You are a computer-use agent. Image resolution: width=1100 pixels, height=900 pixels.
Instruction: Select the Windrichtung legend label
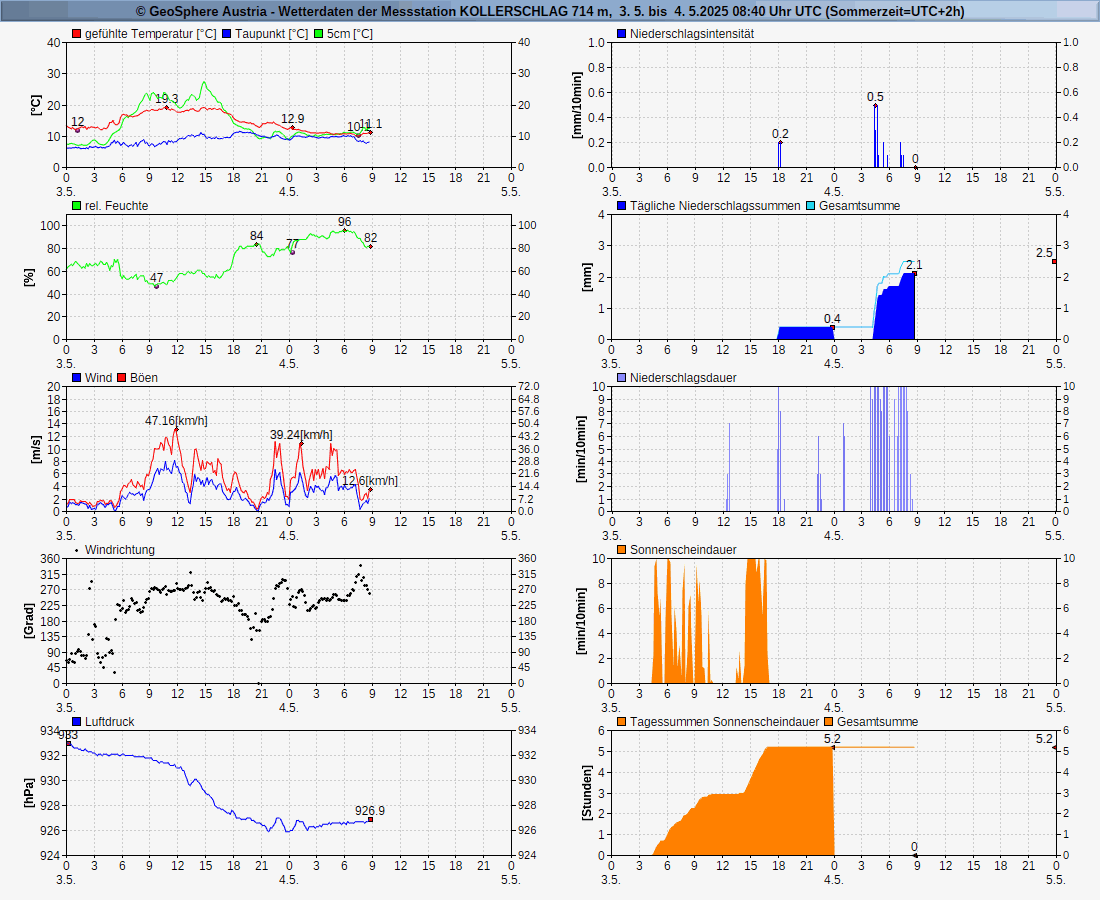click(x=120, y=549)
